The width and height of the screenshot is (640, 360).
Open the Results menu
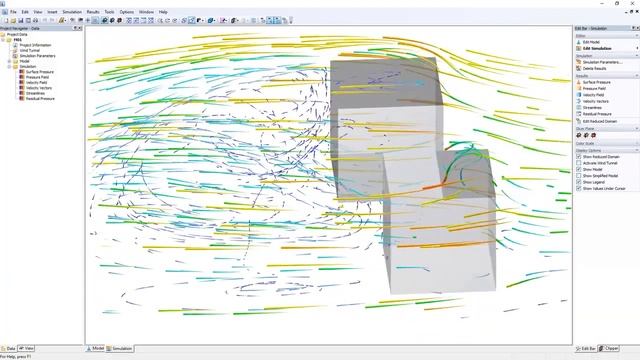click(x=93, y=12)
